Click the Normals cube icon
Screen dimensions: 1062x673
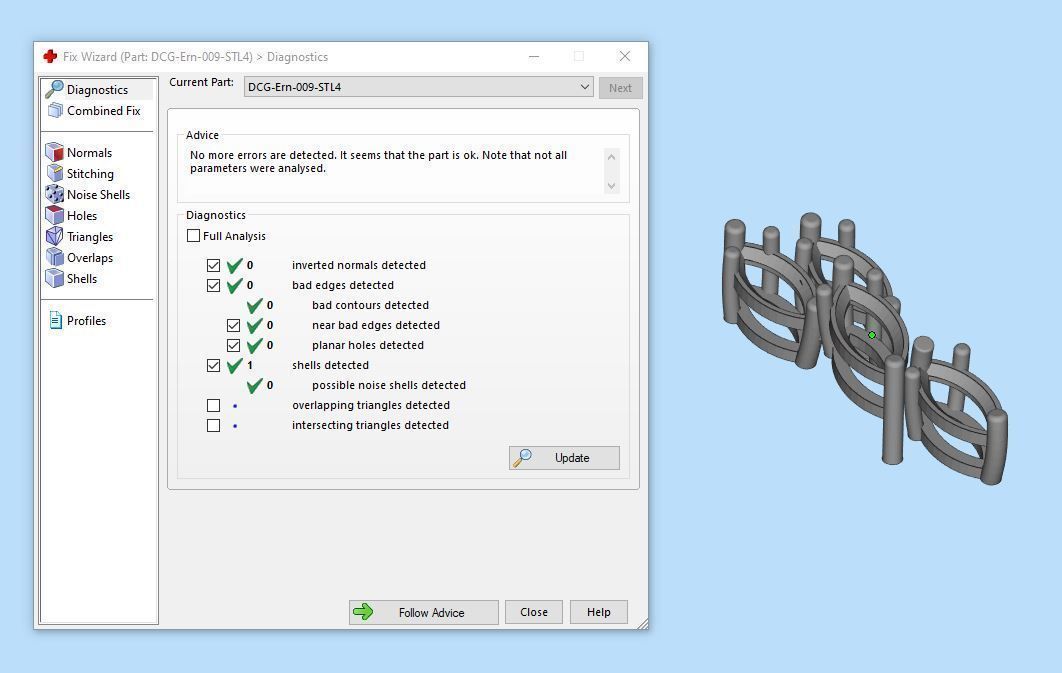pyautogui.click(x=54, y=152)
